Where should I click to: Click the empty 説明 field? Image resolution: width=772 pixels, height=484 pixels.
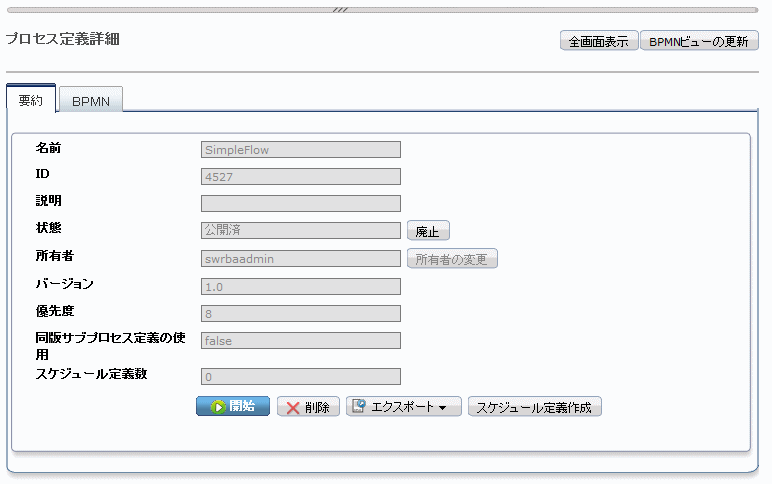click(300, 203)
